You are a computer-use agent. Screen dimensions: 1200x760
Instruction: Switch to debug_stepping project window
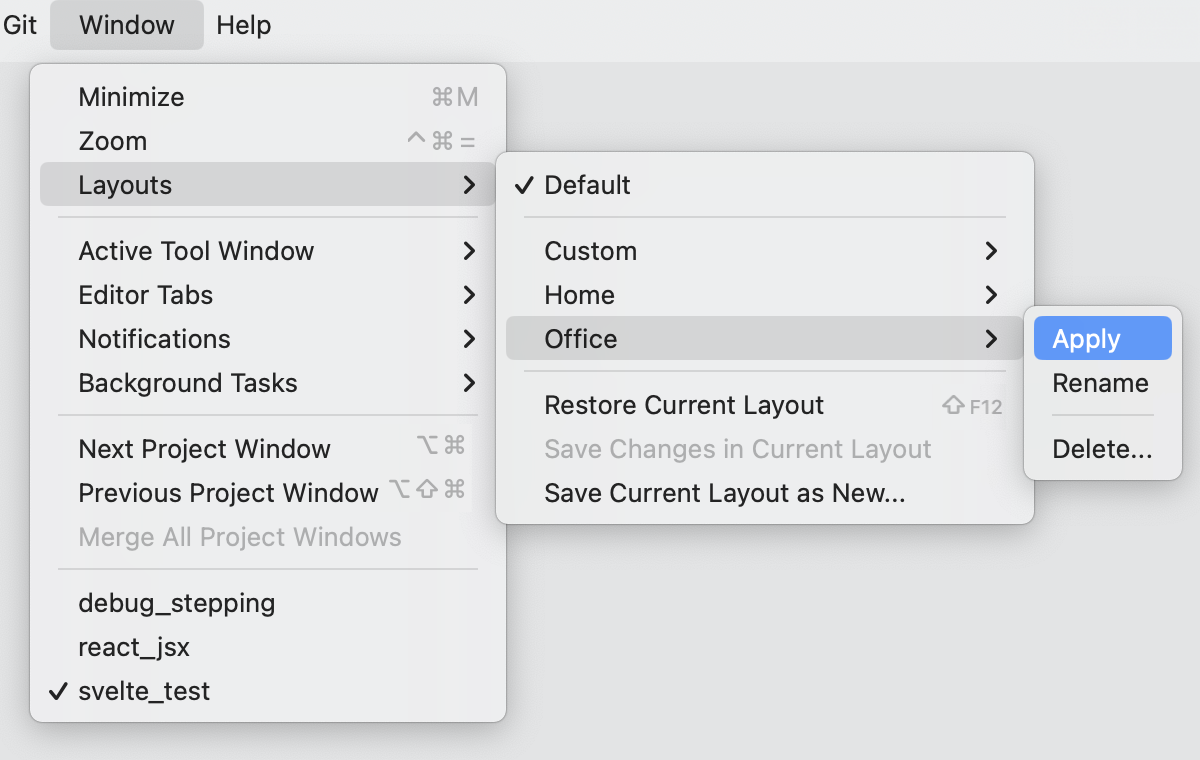[176, 603]
